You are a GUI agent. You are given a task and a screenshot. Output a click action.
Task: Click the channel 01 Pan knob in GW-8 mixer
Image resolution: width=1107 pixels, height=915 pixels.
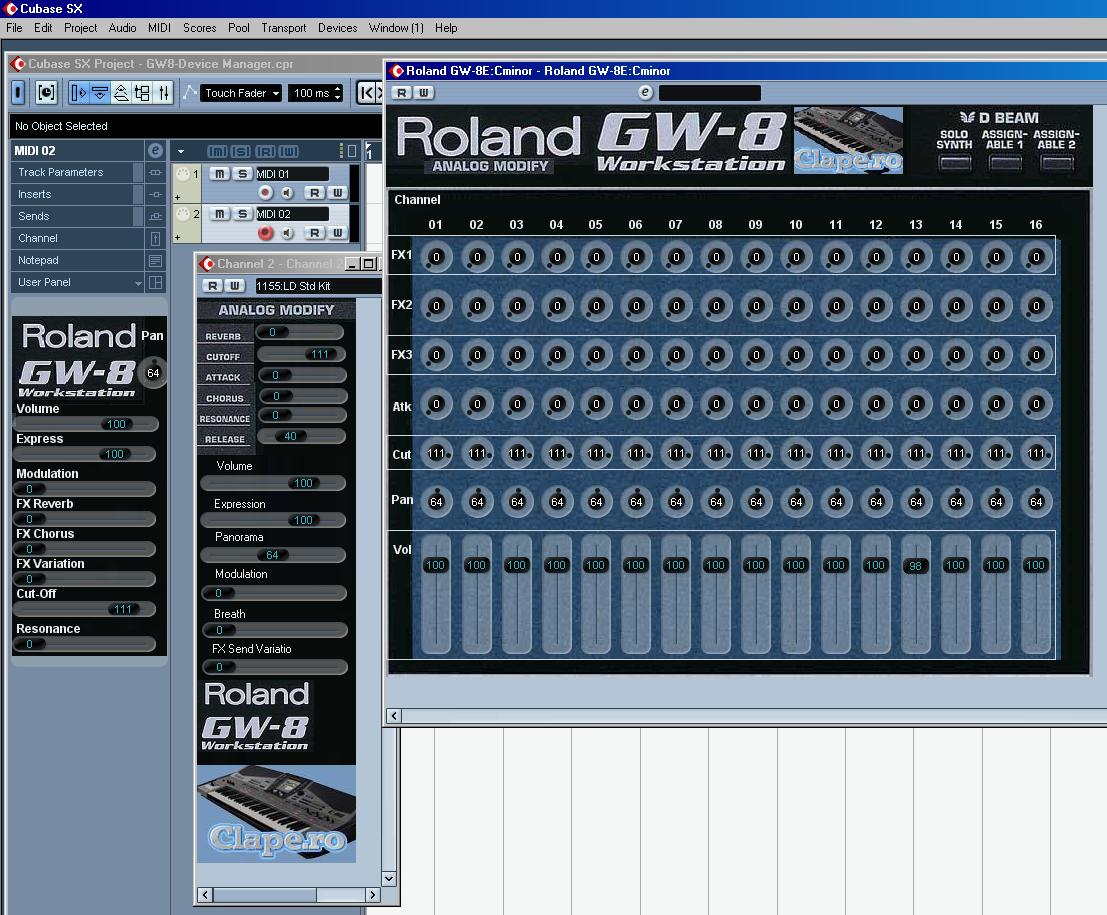pyautogui.click(x=436, y=501)
